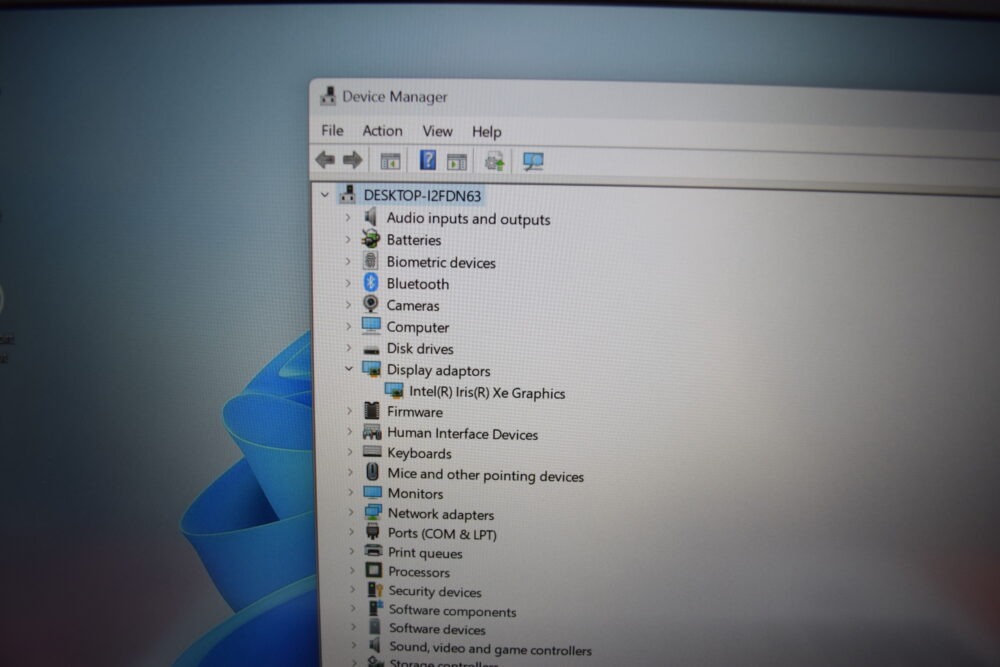Click the Sound, video and game controllers icon
Image resolution: width=1000 pixels, height=667 pixels.
[x=375, y=645]
